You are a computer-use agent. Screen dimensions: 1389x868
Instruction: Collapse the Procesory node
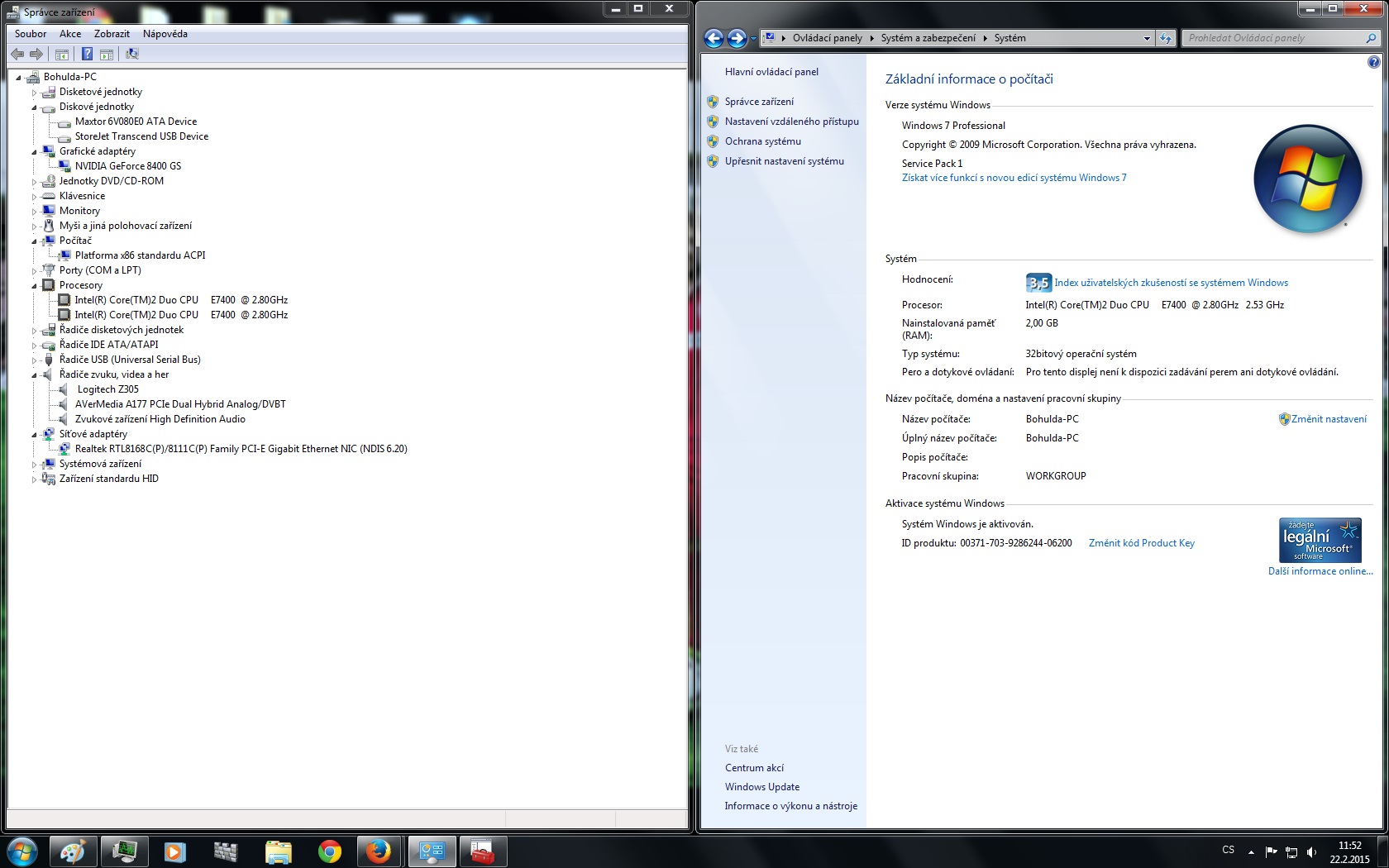(34, 286)
